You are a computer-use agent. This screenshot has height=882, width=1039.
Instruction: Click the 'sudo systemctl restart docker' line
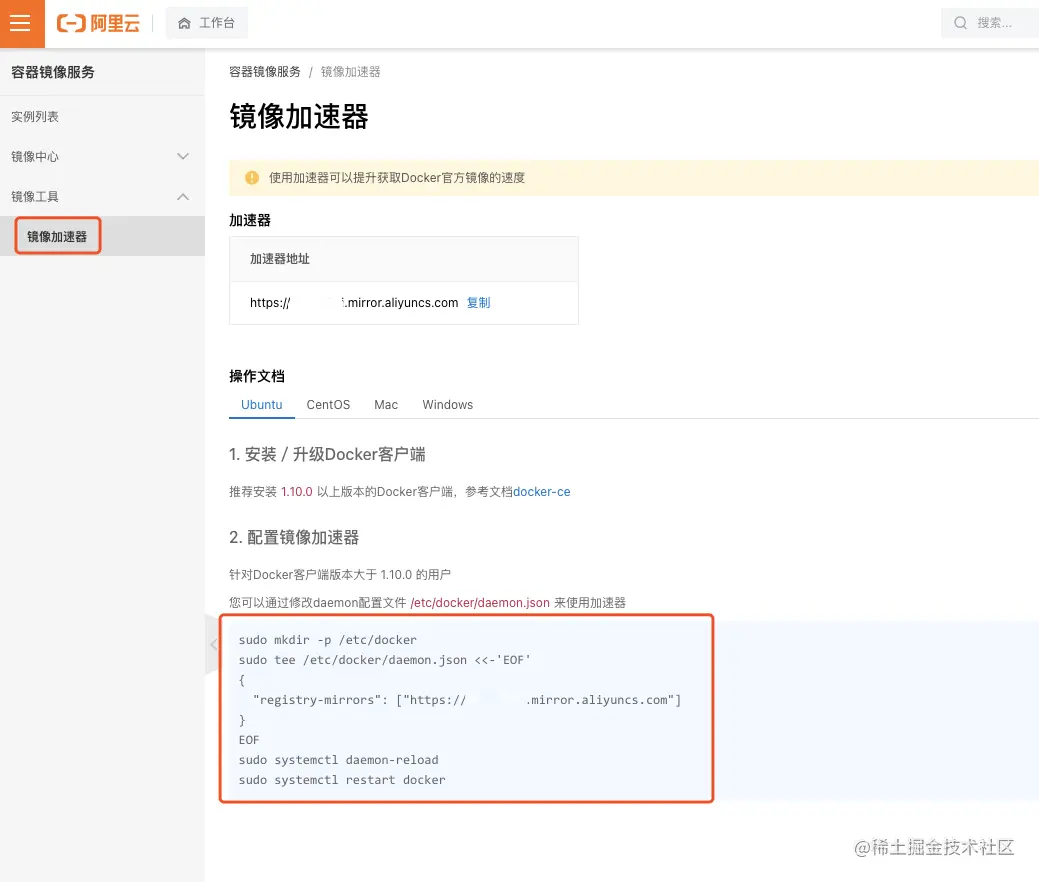click(342, 780)
